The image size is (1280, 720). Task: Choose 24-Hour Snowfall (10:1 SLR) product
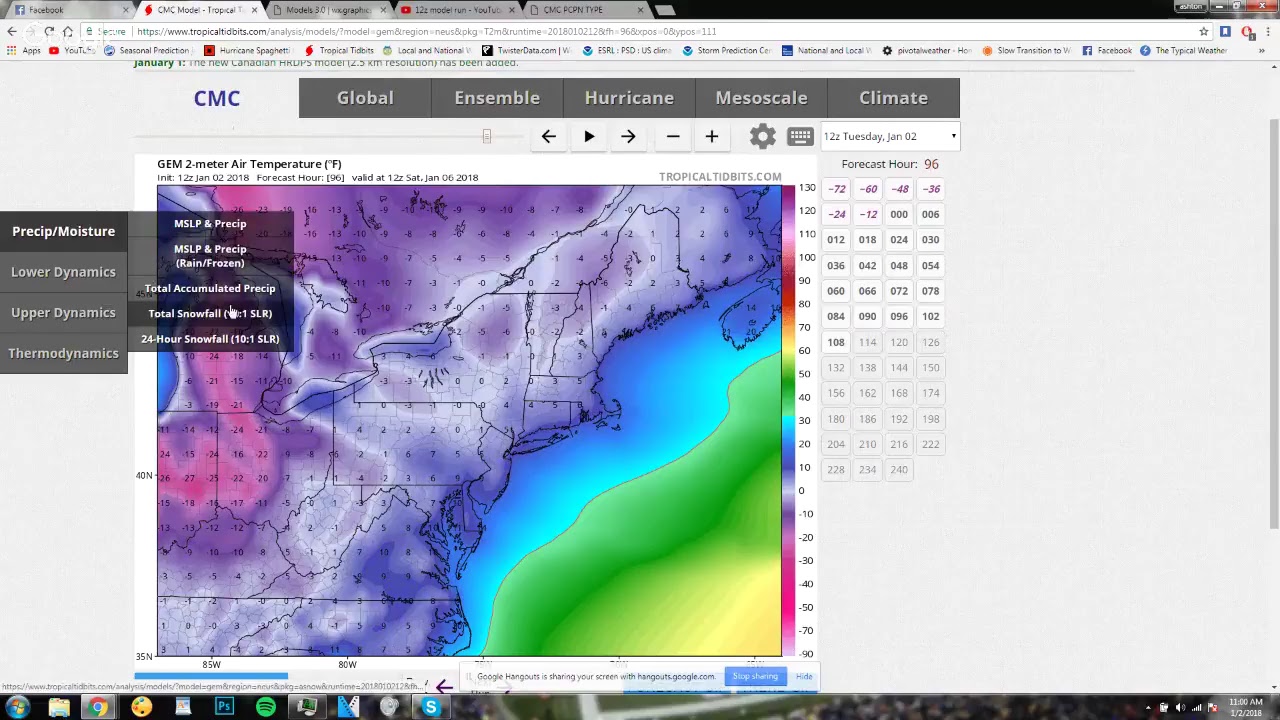210,338
